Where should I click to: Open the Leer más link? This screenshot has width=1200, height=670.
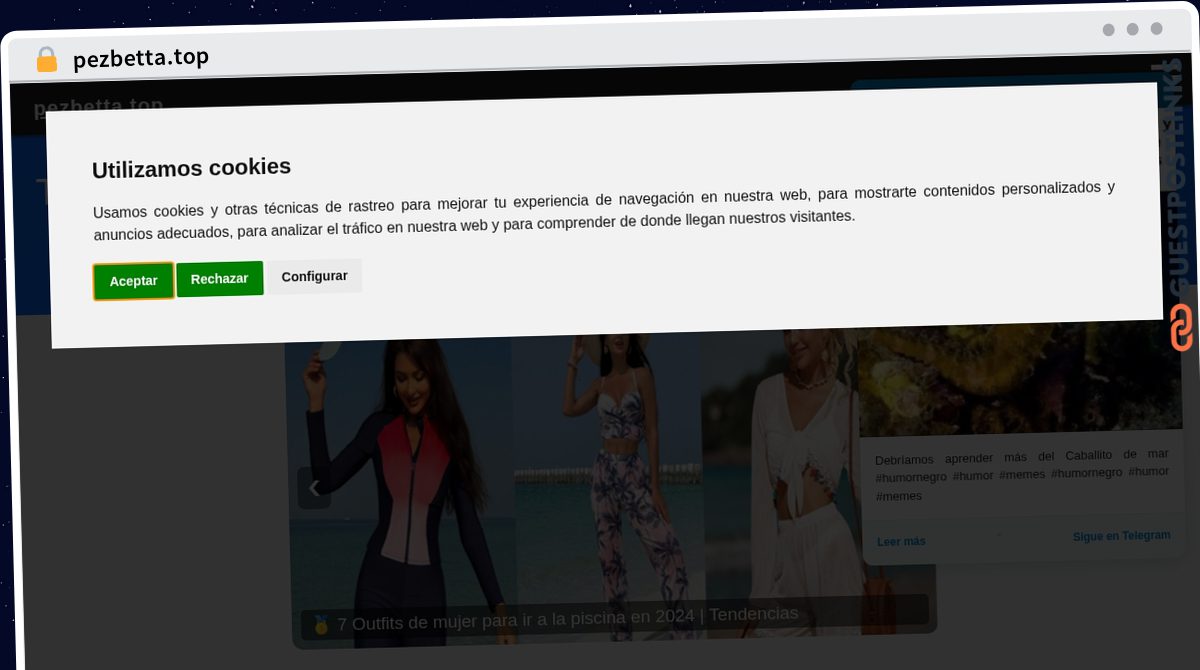[x=901, y=541]
